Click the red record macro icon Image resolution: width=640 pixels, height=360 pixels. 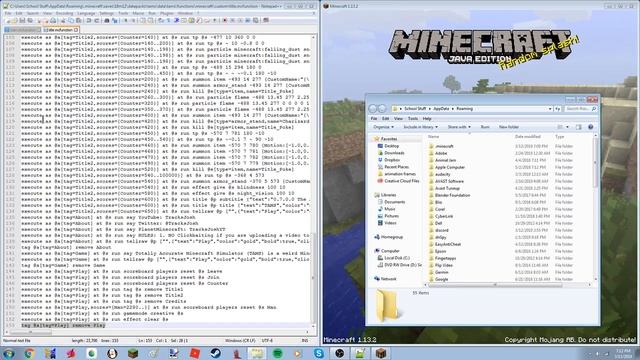point(224,20)
